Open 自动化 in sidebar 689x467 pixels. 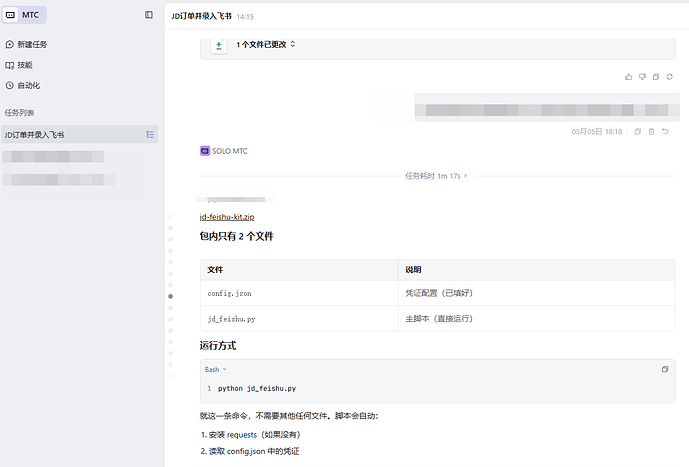[x=23, y=85]
